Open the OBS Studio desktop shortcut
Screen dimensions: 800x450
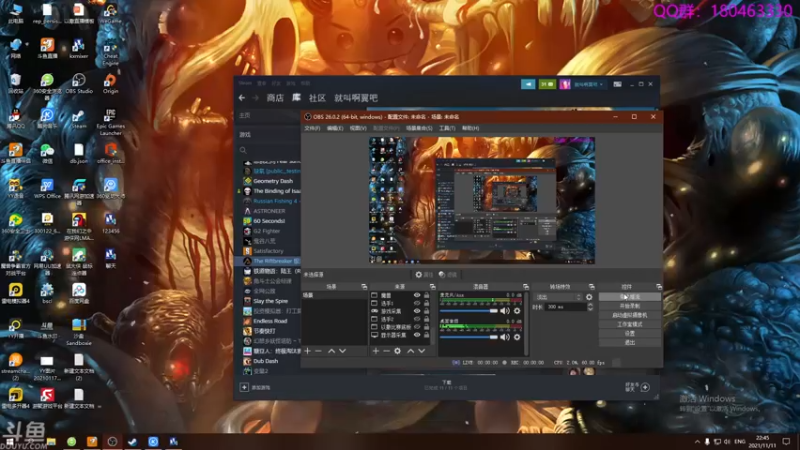(79, 84)
